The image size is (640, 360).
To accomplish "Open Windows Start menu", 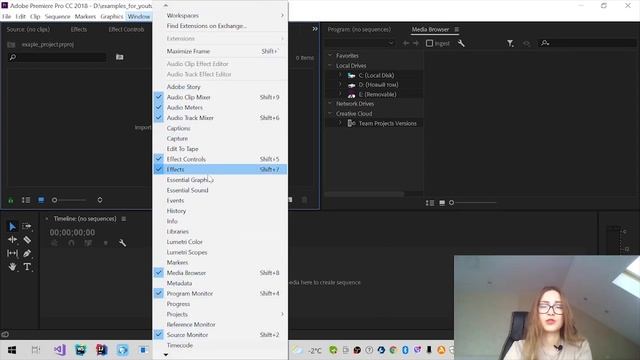I will click(x=12, y=350).
